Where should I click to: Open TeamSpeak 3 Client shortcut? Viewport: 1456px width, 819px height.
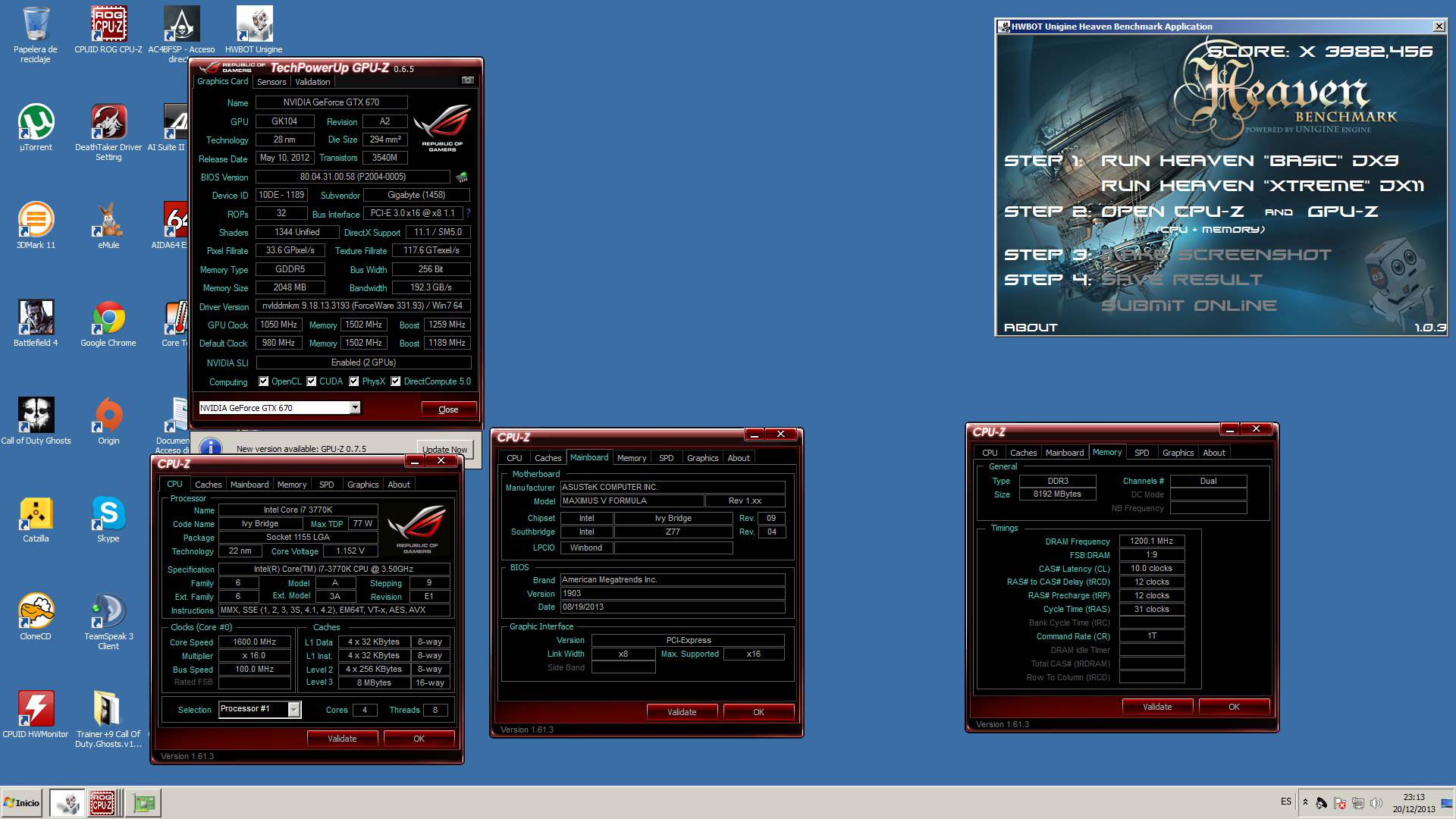(108, 621)
